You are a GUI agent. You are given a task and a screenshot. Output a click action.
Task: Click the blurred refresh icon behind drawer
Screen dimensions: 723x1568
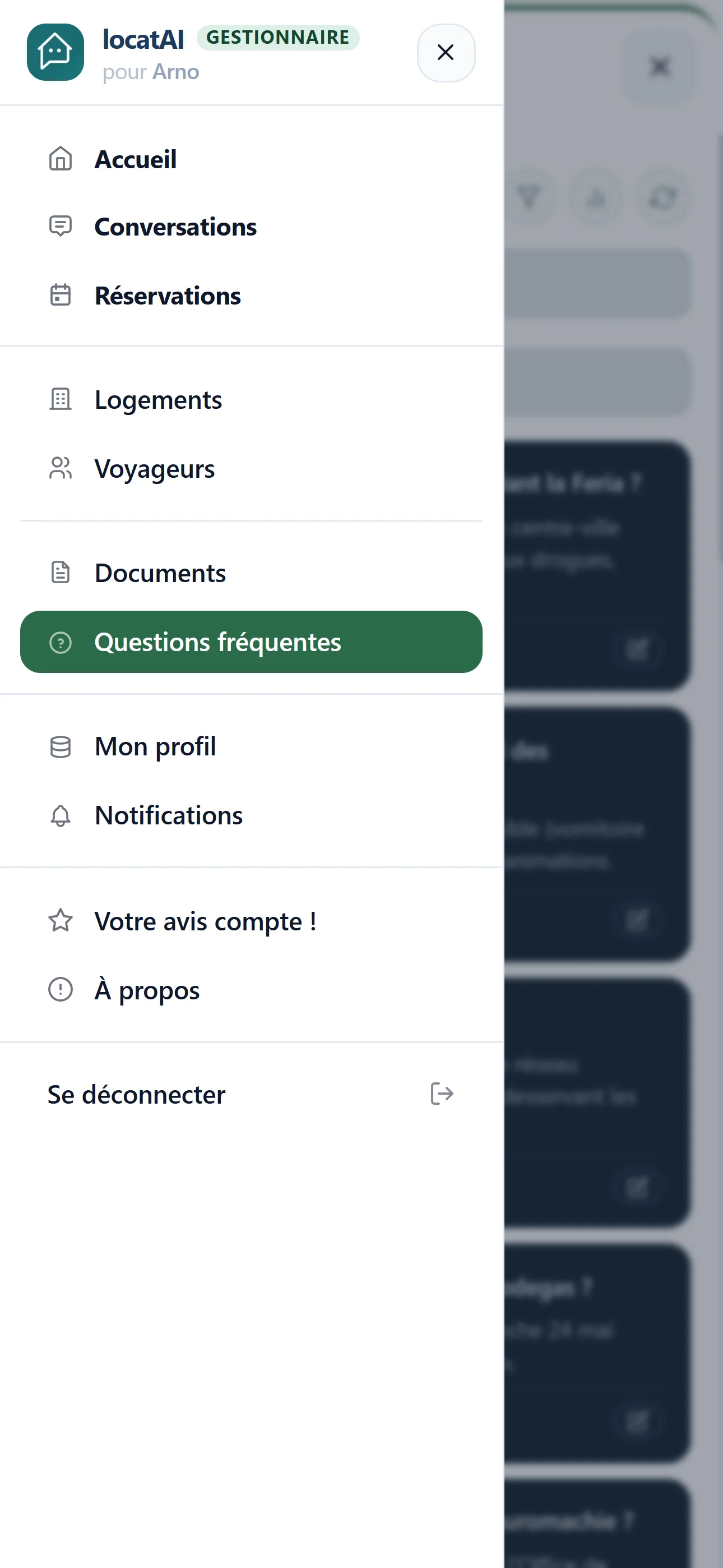tap(664, 197)
